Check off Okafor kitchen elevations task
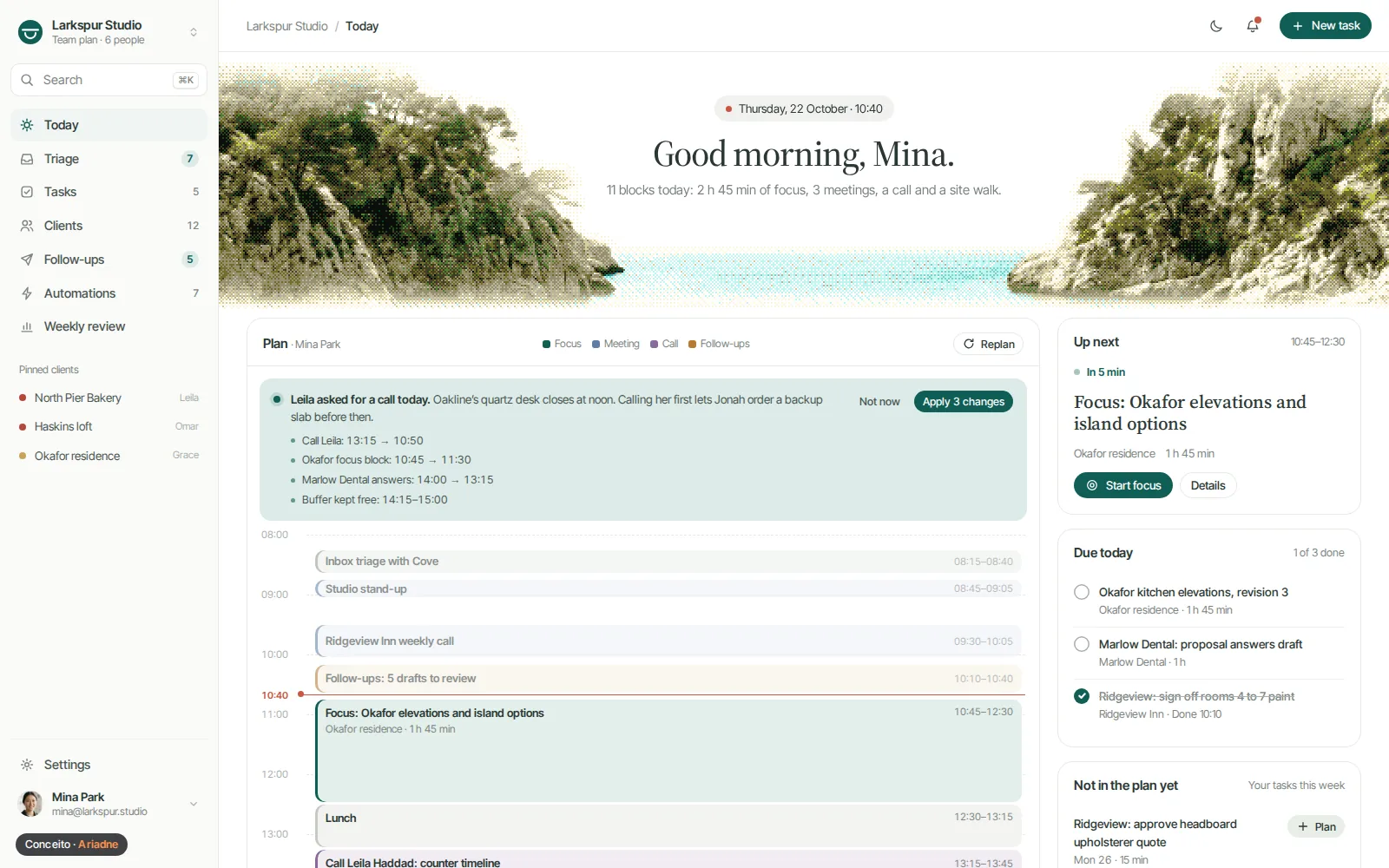Image resolution: width=1389 pixels, height=868 pixels. pos(1082,592)
